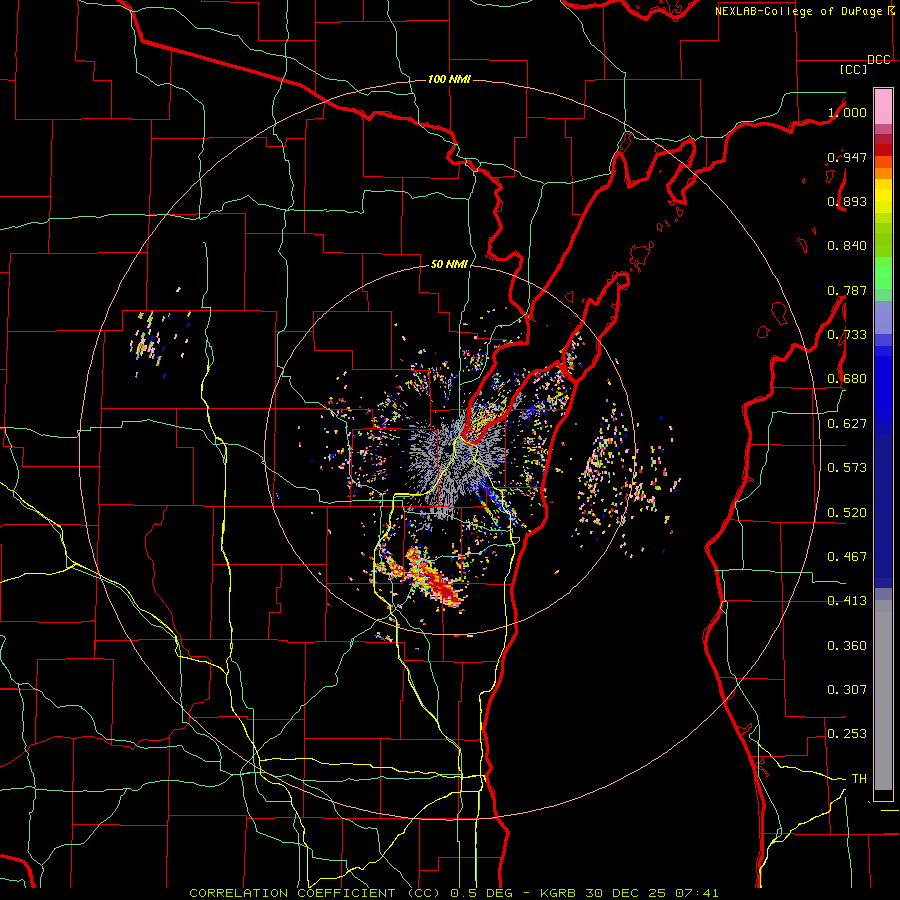Viewport: 900px width, 900px height.
Task: Click the 100 NMI range ring label
Action: 449,79
